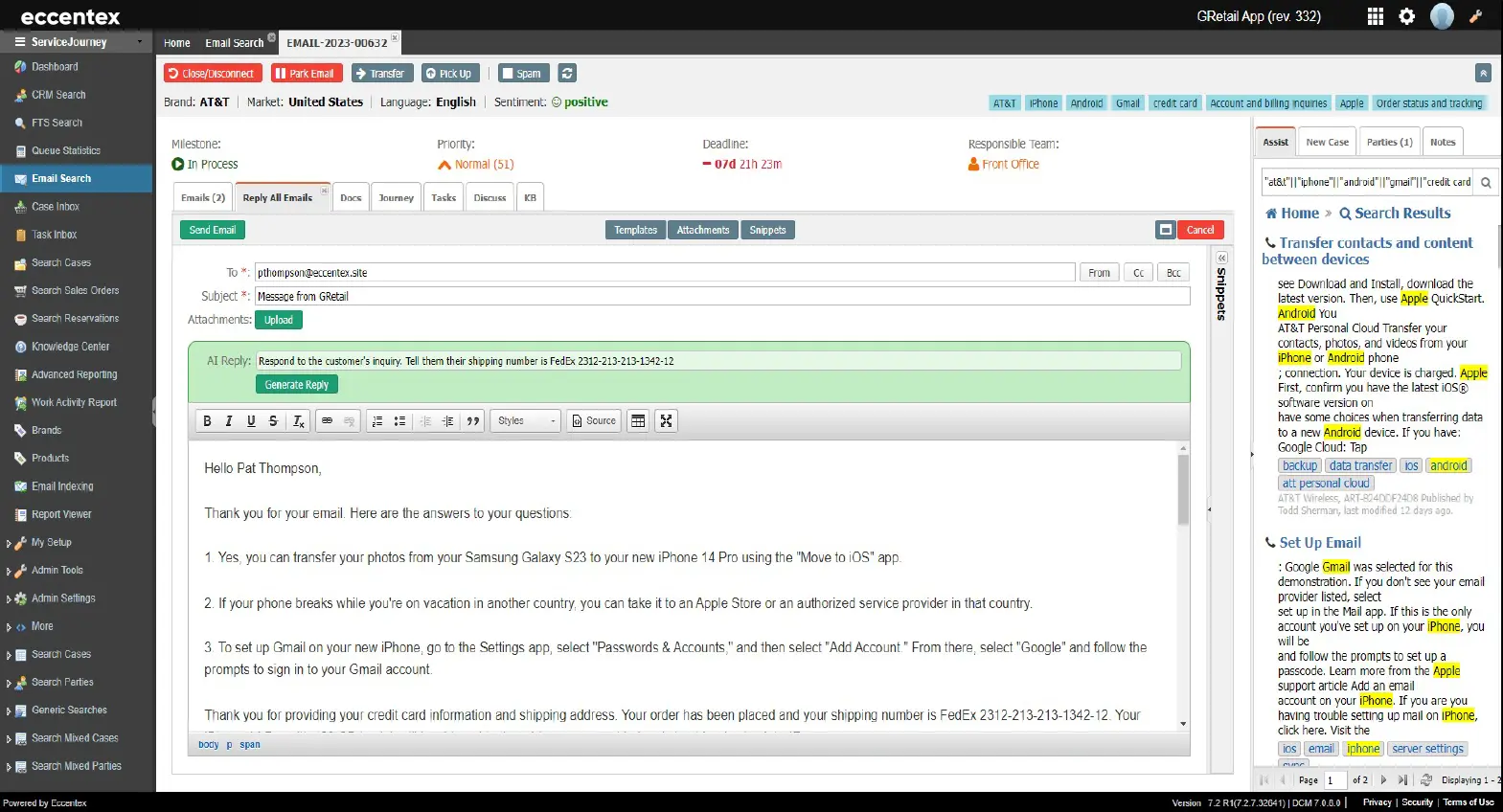Viewport: 1503px width, 812px height.
Task: Collapse the Snippets panel with the double-arrow
Action: point(1221,259)
